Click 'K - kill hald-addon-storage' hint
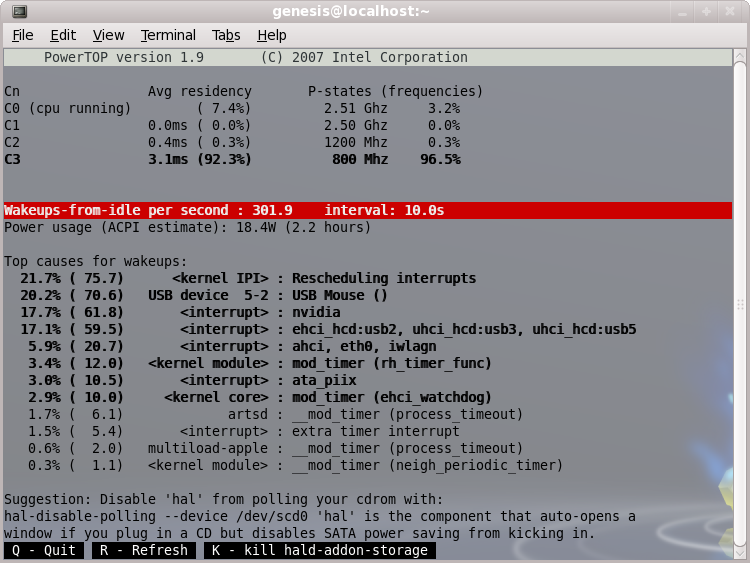Viewport: 750px width, 563px height. pos(320,550)
